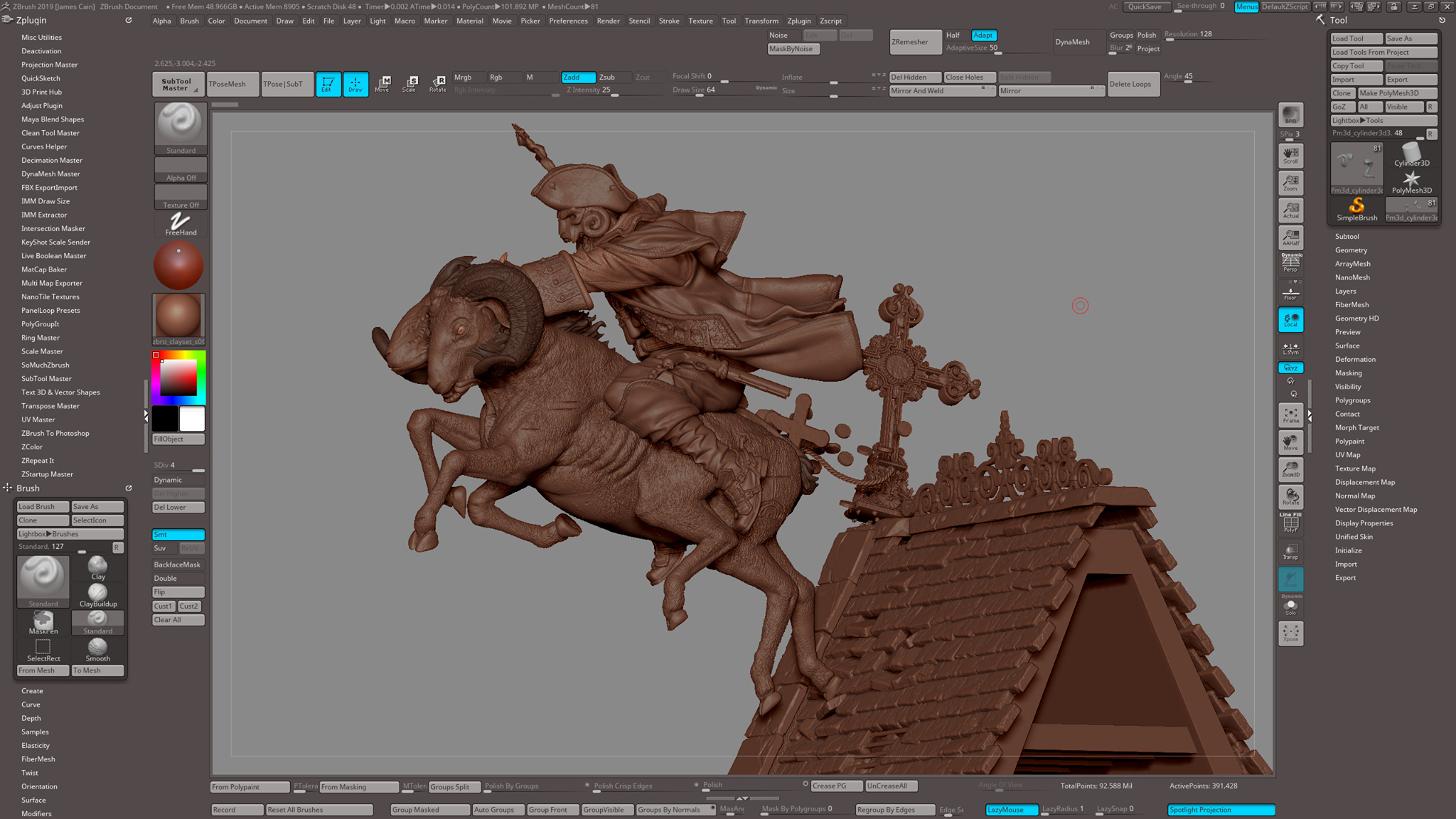The width and height of the screenshot is (1456, 819).
Task: Toggle the XYZ rotation button
Action: click(x=1290, y=368)
